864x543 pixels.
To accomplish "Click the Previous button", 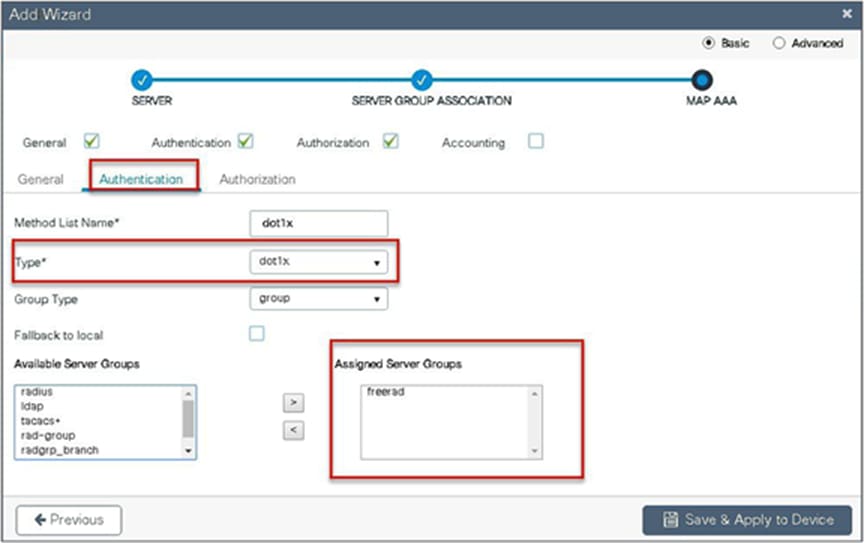I will click(x=69, y=520).
